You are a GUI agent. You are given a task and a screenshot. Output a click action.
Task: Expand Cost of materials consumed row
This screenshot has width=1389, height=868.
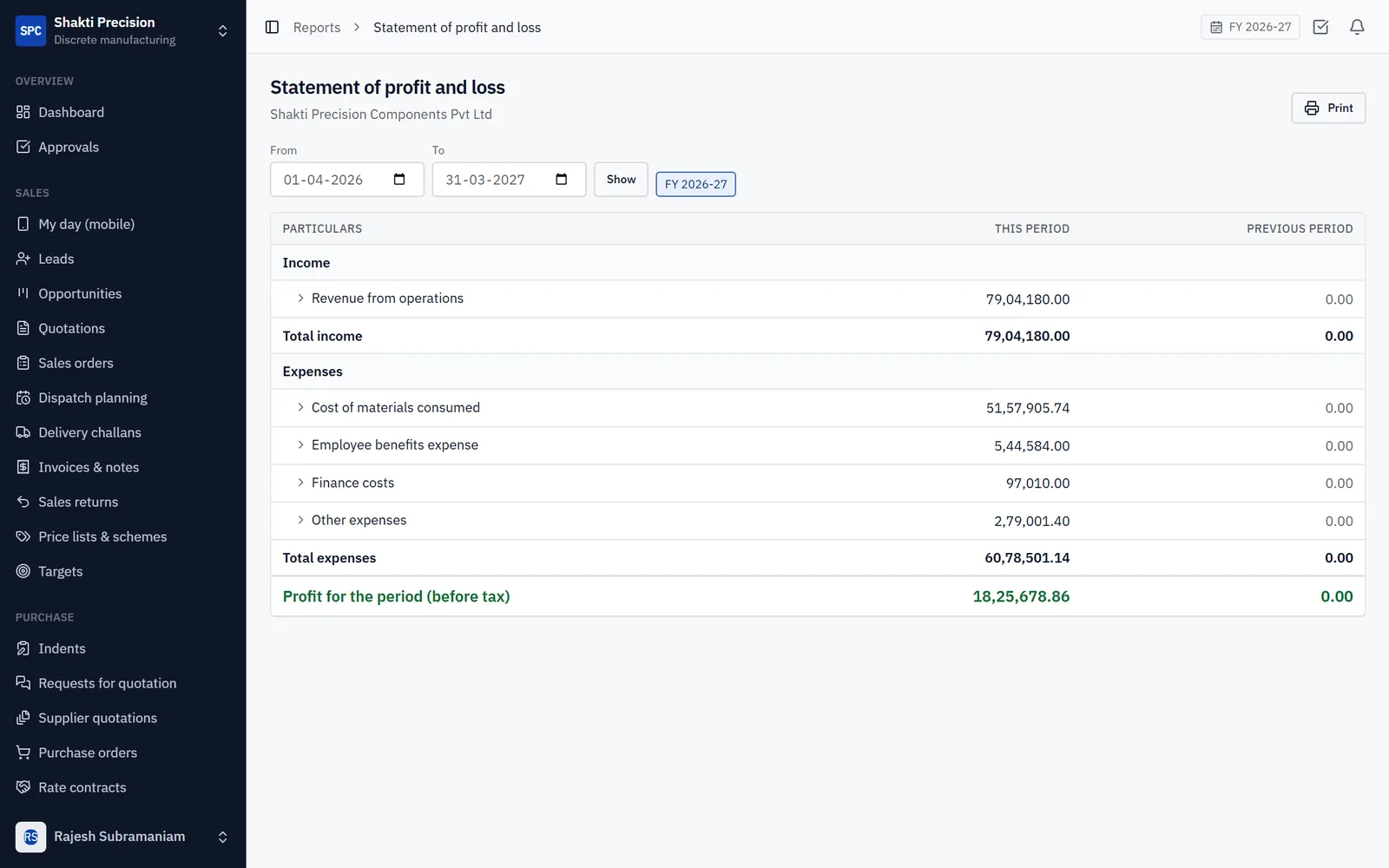[x=300, y=407]
